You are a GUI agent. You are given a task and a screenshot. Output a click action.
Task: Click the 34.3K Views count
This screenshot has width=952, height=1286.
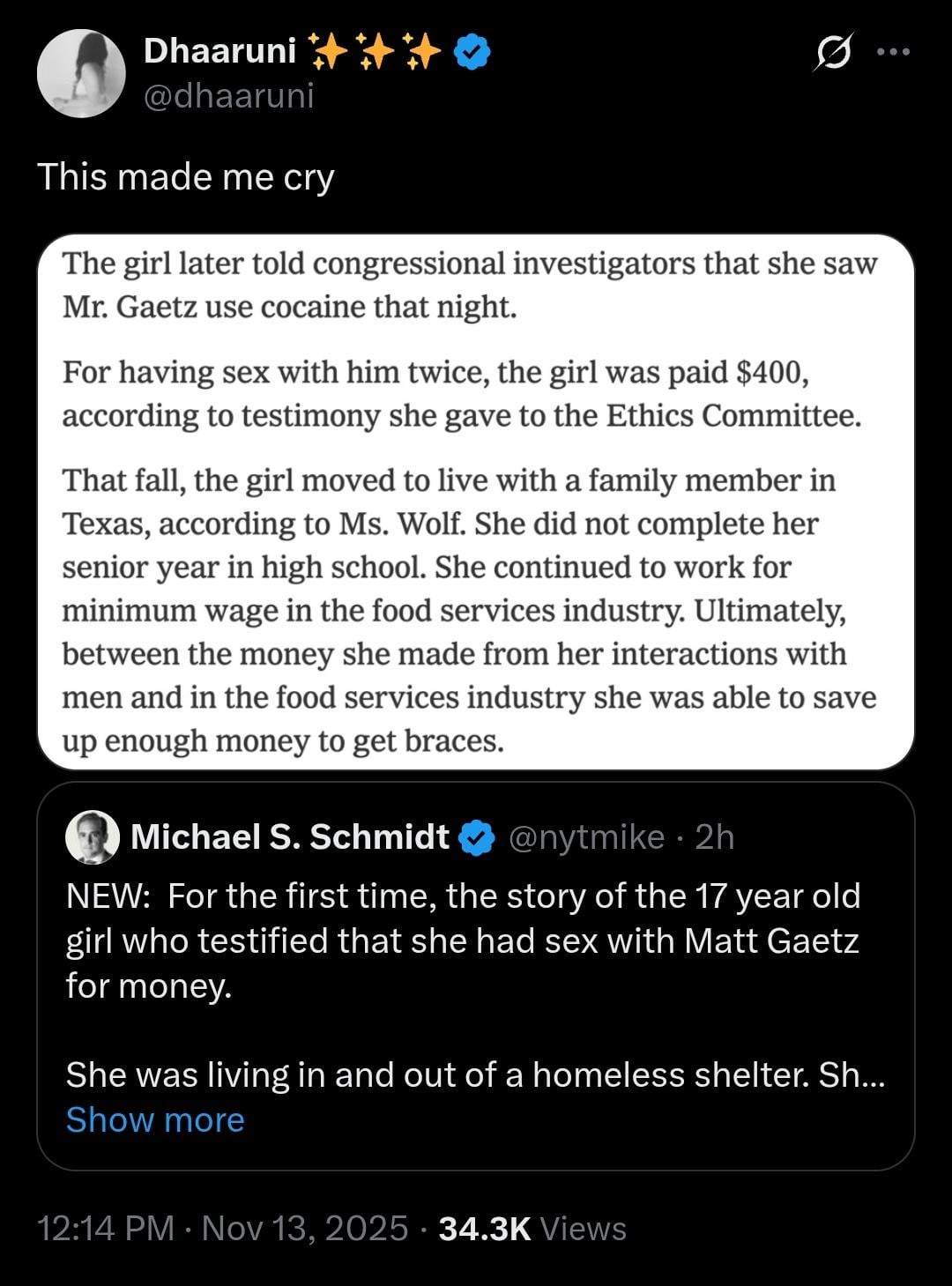point(532,1228)
